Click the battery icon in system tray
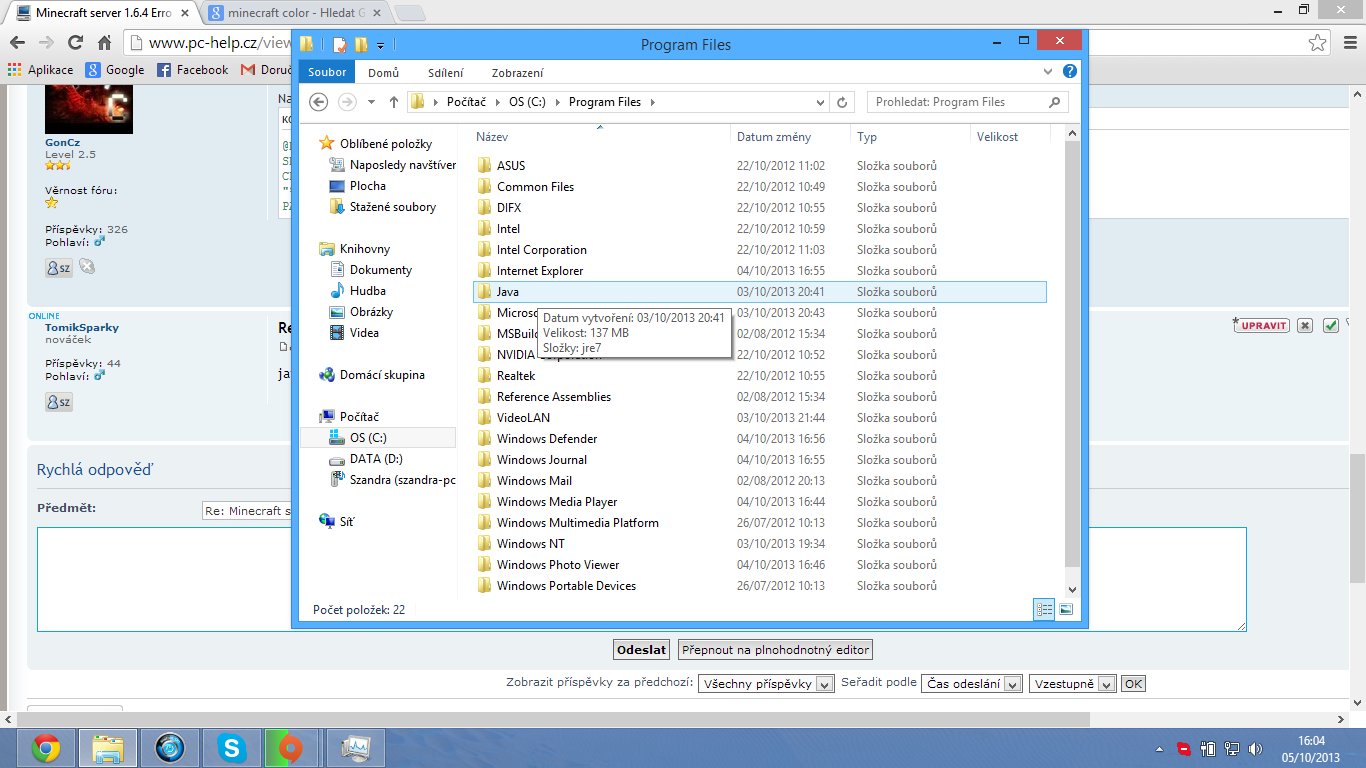 pyautogui.click(x=1208, y=748)
